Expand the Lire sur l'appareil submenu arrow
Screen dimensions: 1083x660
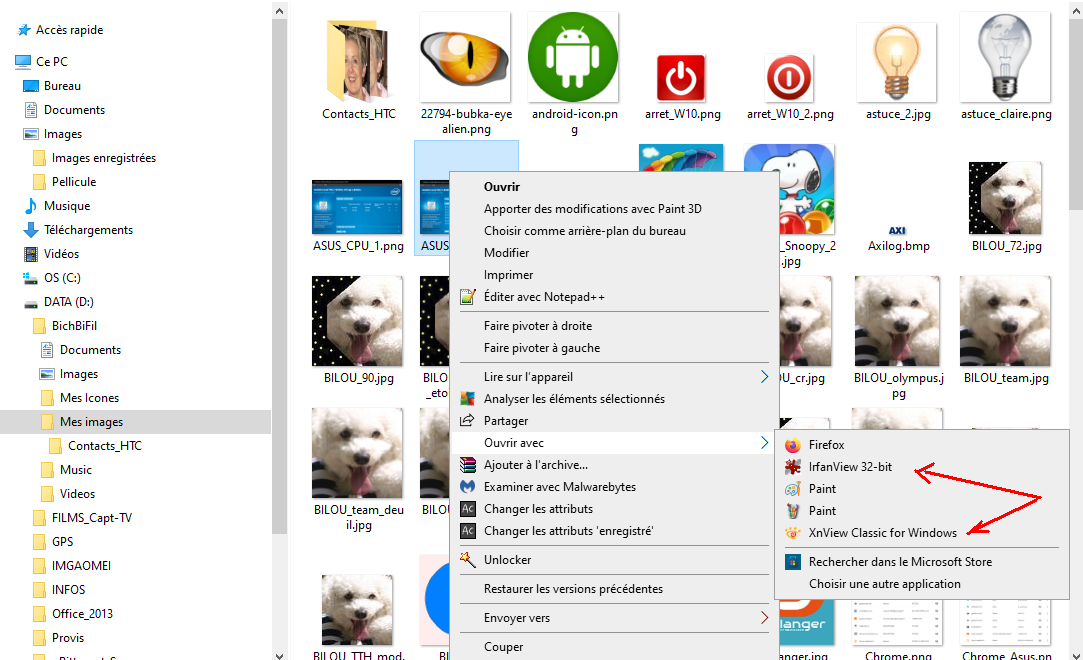764,377
